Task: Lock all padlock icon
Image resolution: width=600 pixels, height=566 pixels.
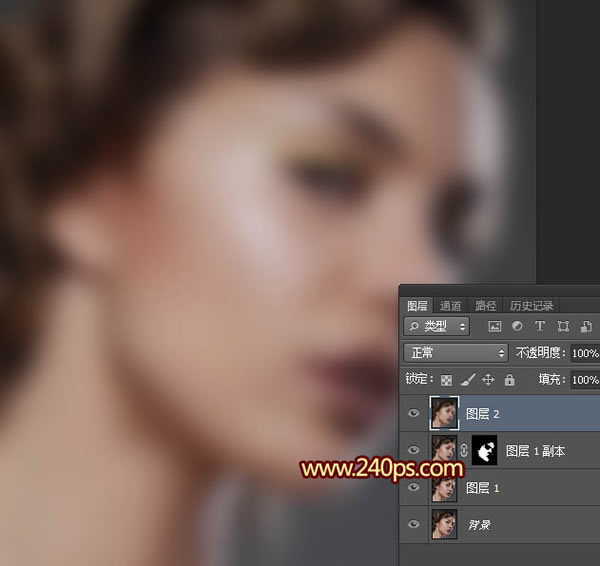Action: (x=509, y=380)
